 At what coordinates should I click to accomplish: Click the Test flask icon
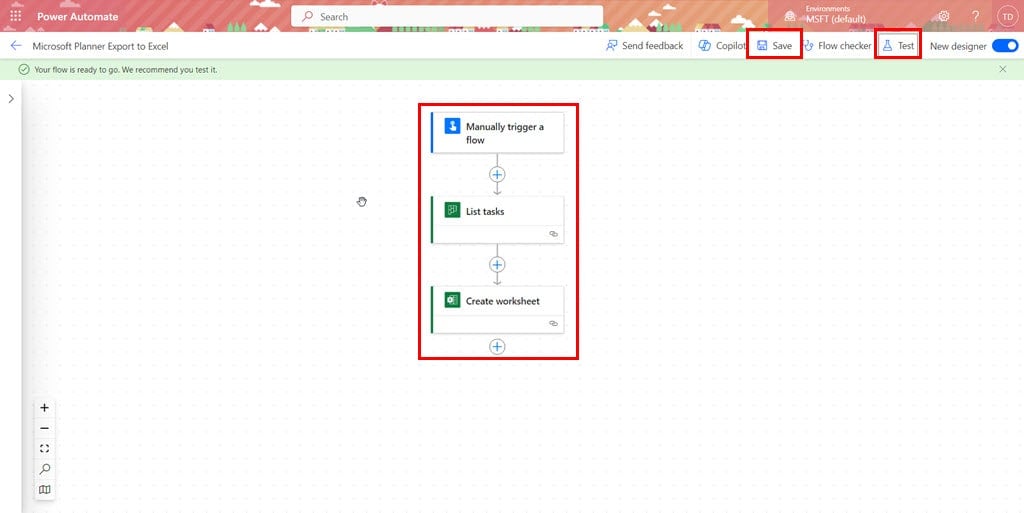[887, 46]
